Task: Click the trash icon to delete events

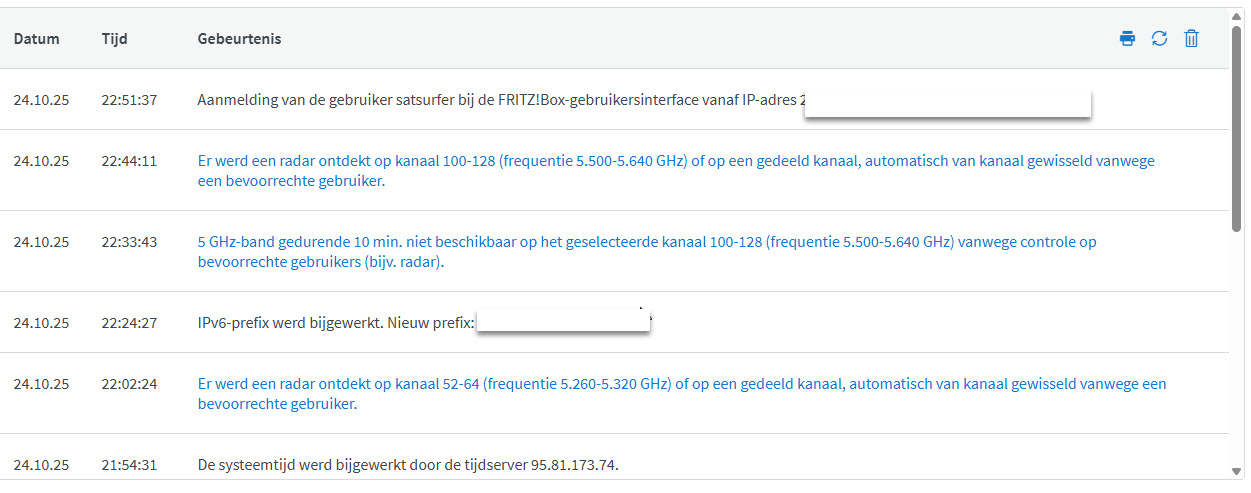Action: 1191,39
